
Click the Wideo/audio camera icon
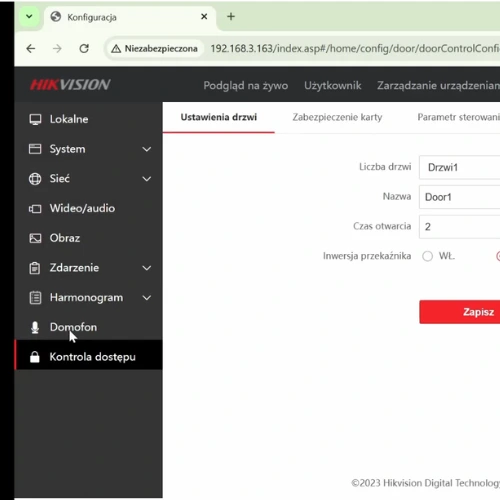point(35,209)
